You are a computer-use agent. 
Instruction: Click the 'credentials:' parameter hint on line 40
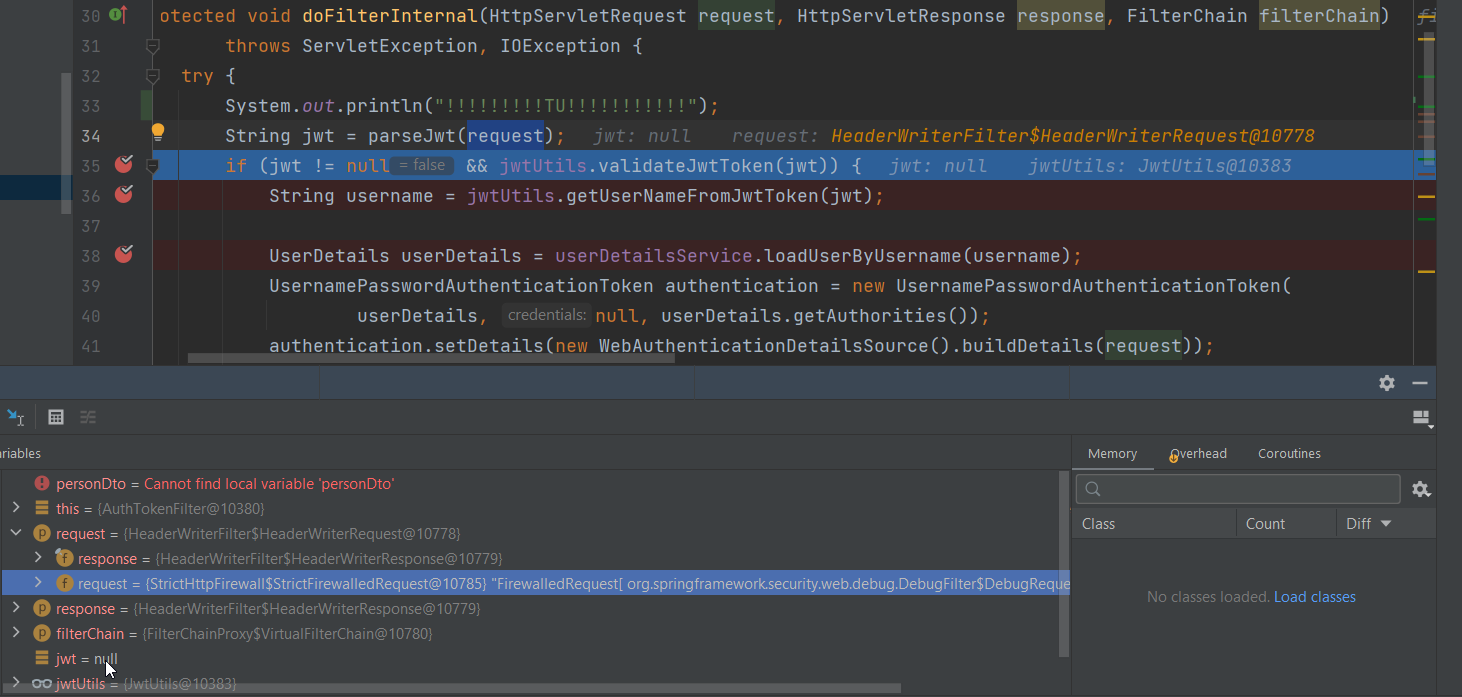546,316
